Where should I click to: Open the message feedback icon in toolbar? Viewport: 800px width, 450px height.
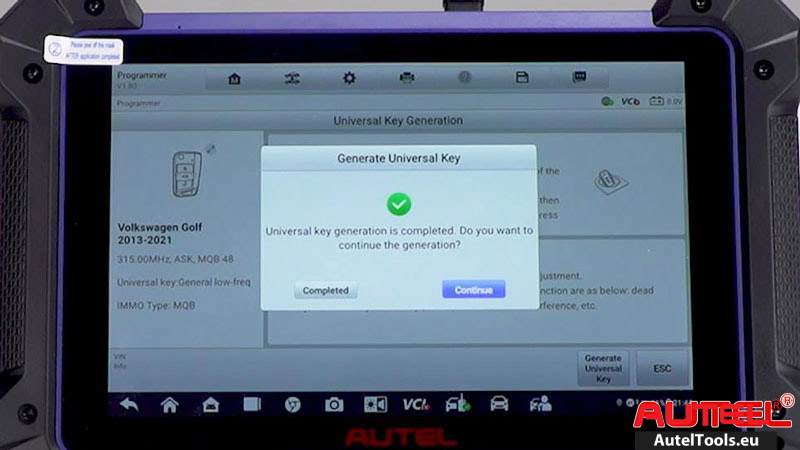[578, 78]
